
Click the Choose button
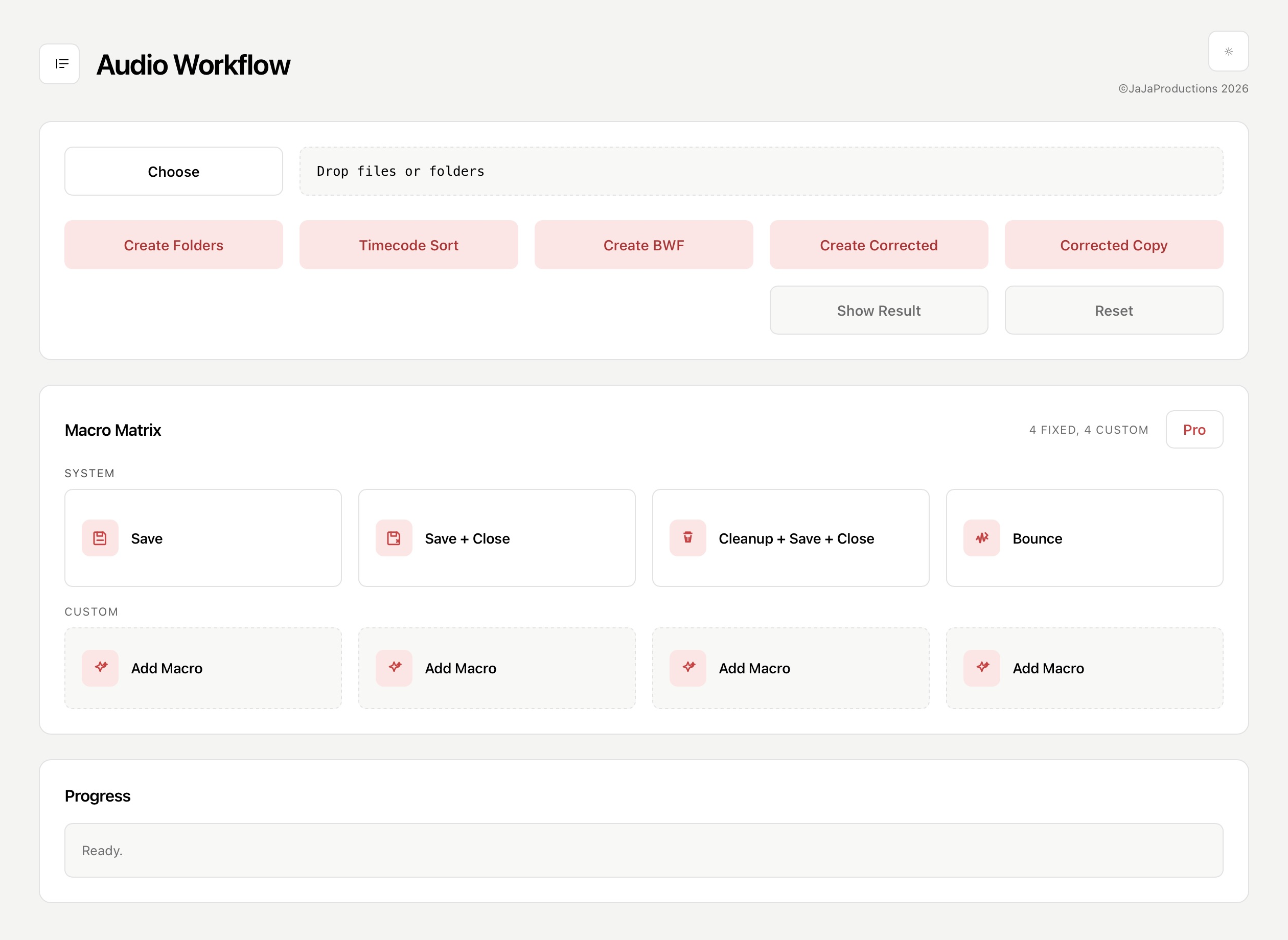point(174,171)
